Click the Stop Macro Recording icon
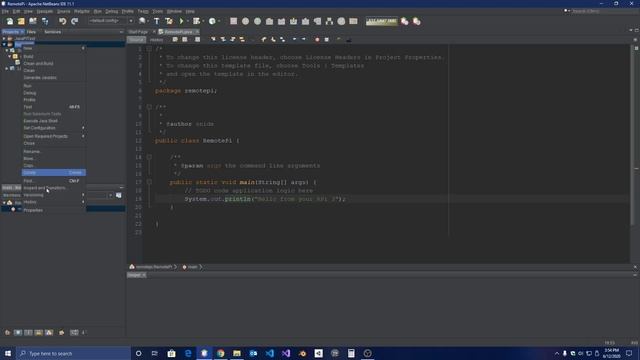Image resolution: width=640 pixels, height=360 pixels. tap(327, 40)
